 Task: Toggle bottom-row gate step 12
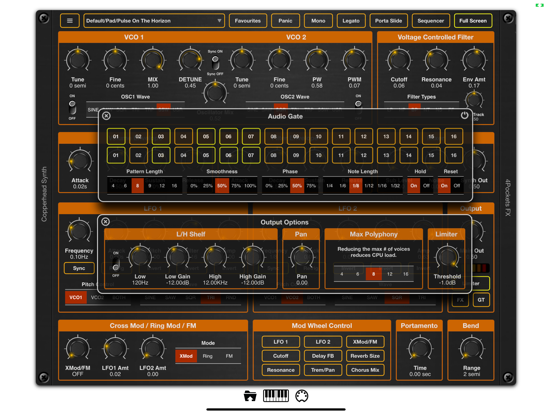coord(364,155)
